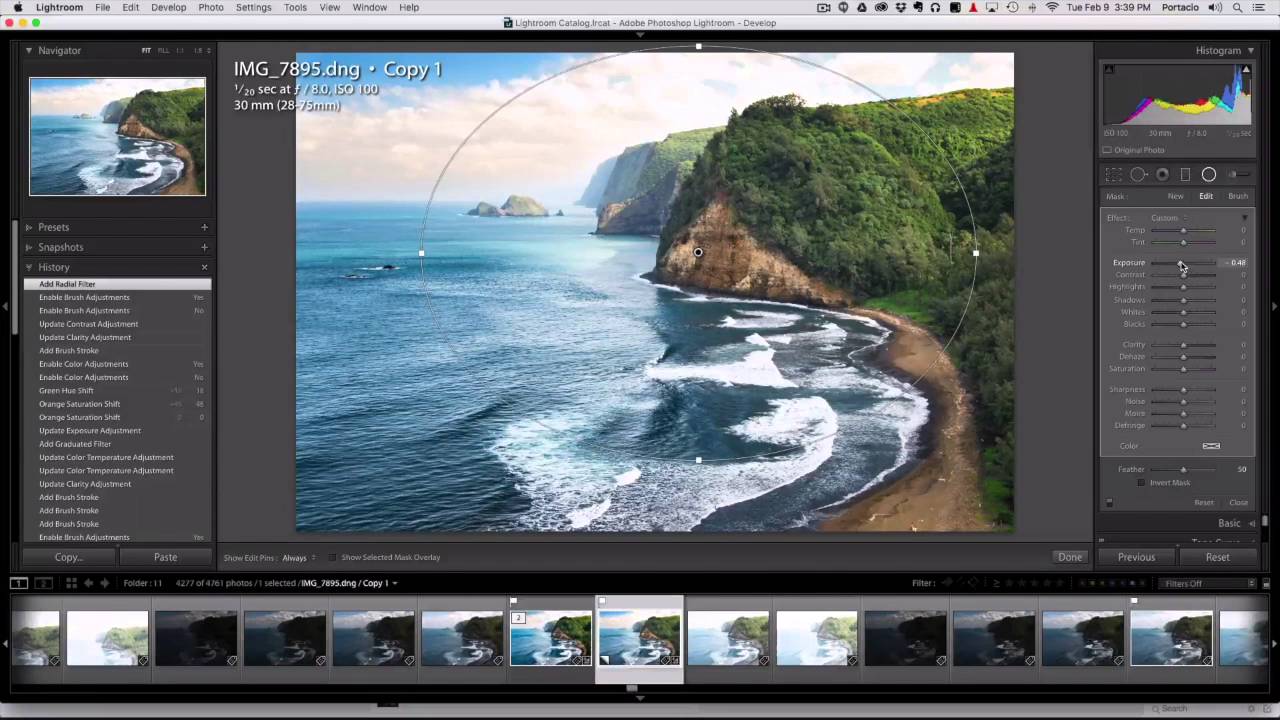The width and height of the screenshot is (1280, 720).
Task: Go forward to next source arrow
Action: (104, 583)
